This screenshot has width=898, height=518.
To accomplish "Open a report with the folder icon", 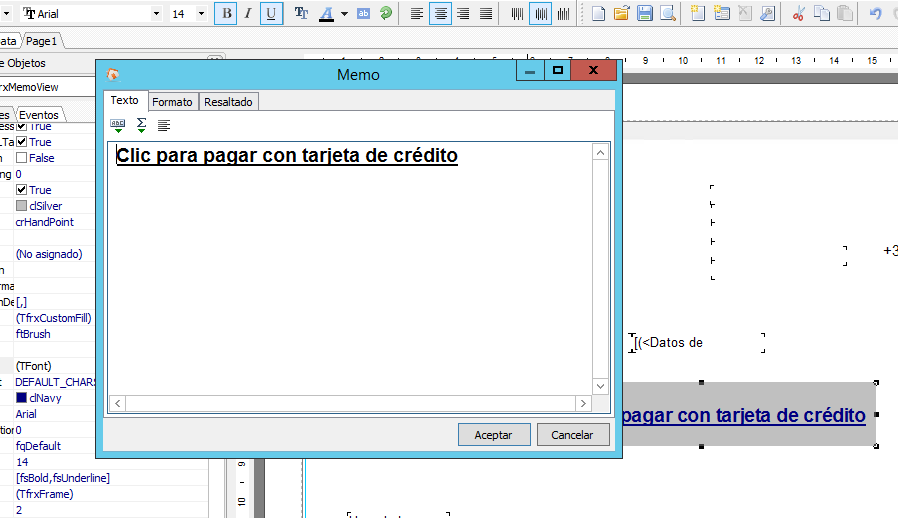I will tap(621, 13).
